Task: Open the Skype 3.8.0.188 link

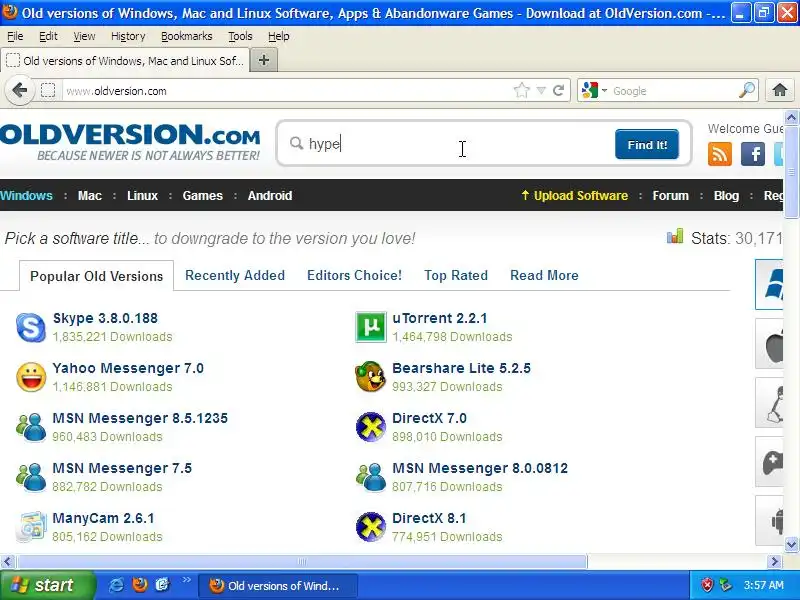Action: click(105, 318)
